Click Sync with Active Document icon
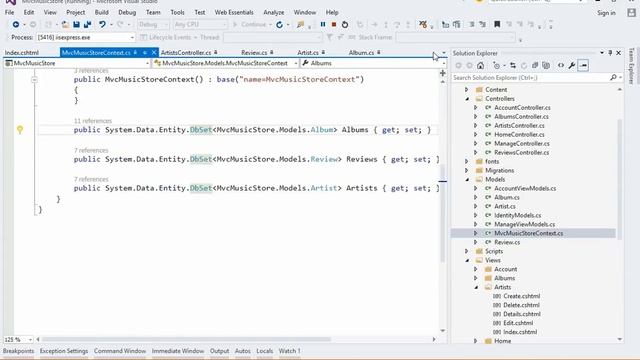The width and height of the screenshot is (640, 360). click(x=513, y=65)
